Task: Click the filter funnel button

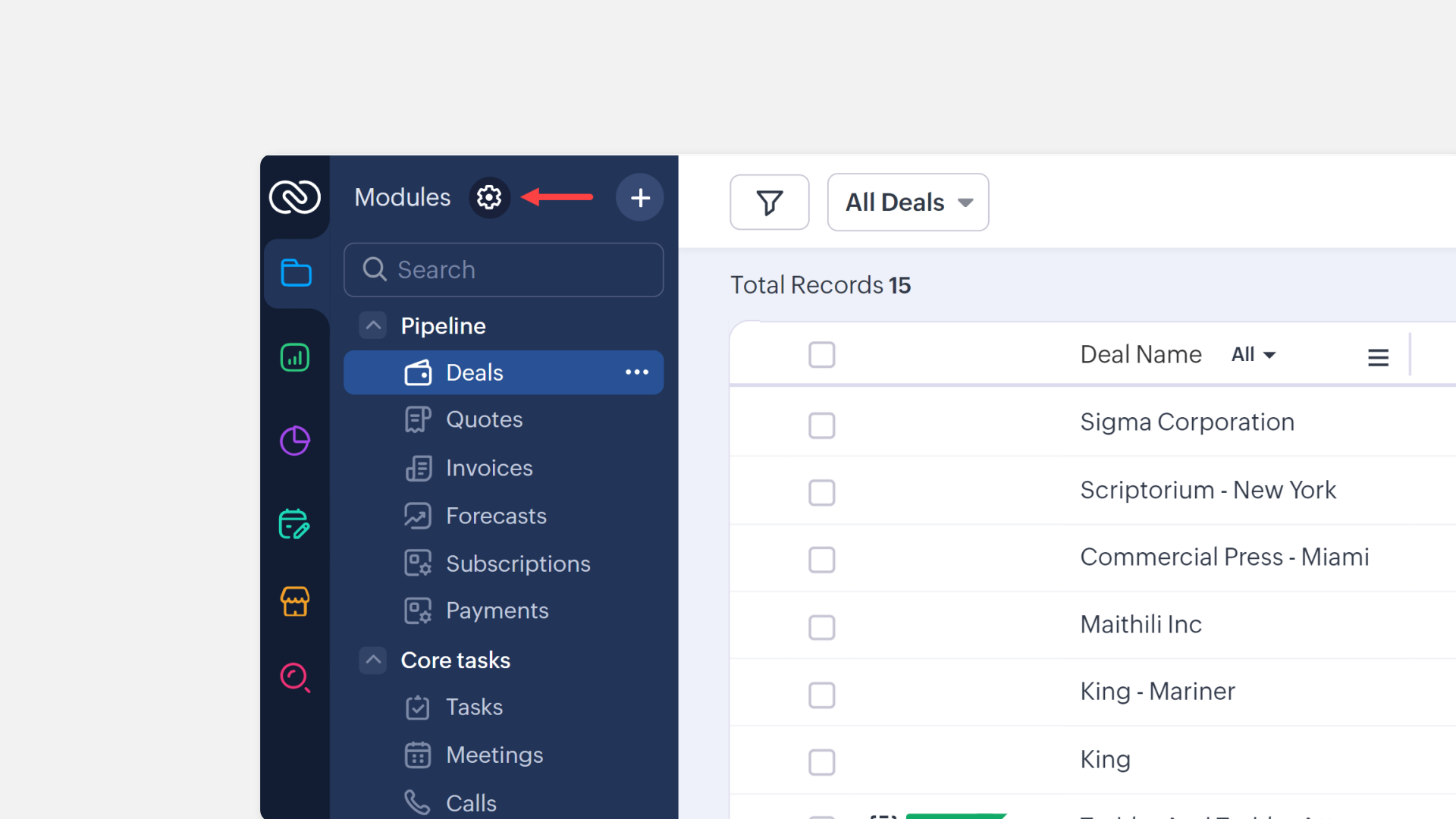Action: [770, 202]
